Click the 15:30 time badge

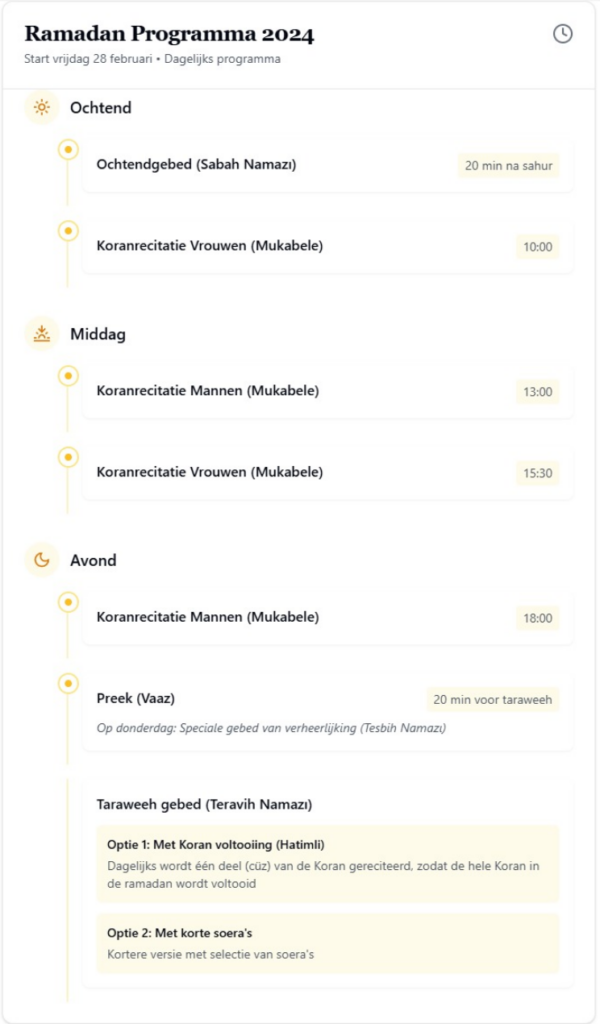(x=537, y=473)
